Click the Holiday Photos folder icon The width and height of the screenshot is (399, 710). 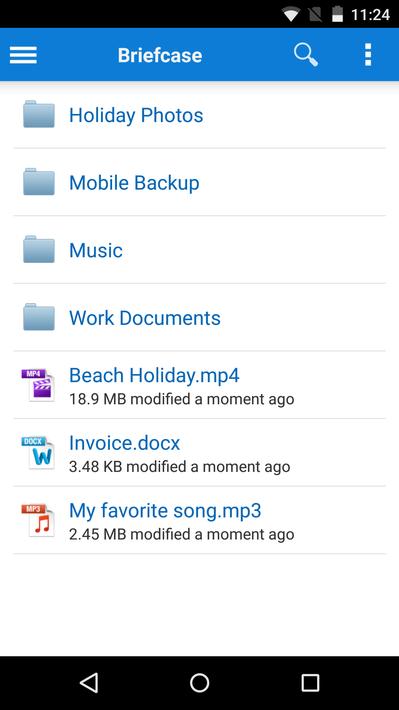click(39, 114)
